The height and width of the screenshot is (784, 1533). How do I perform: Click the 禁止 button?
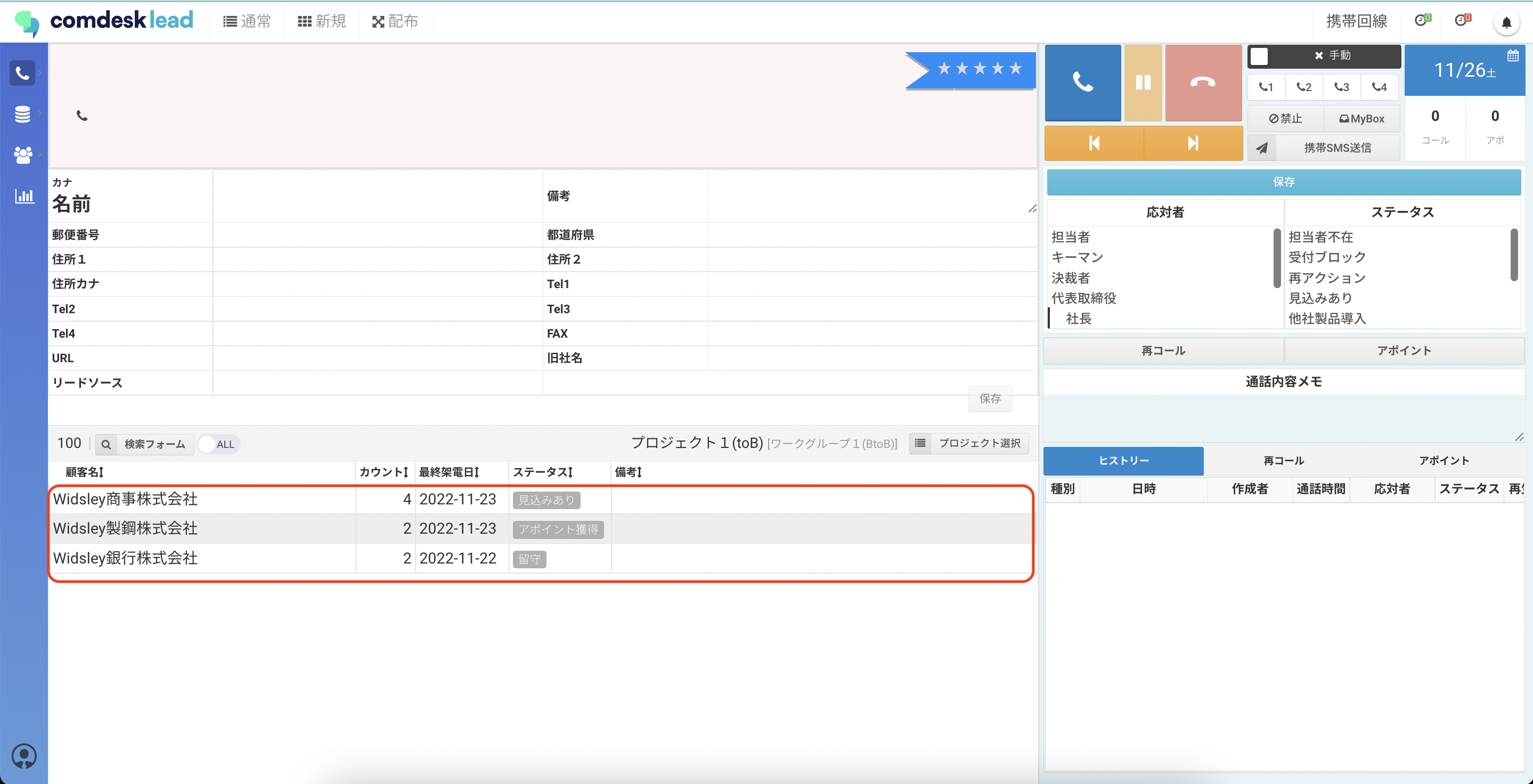(x=1285, y=118)
